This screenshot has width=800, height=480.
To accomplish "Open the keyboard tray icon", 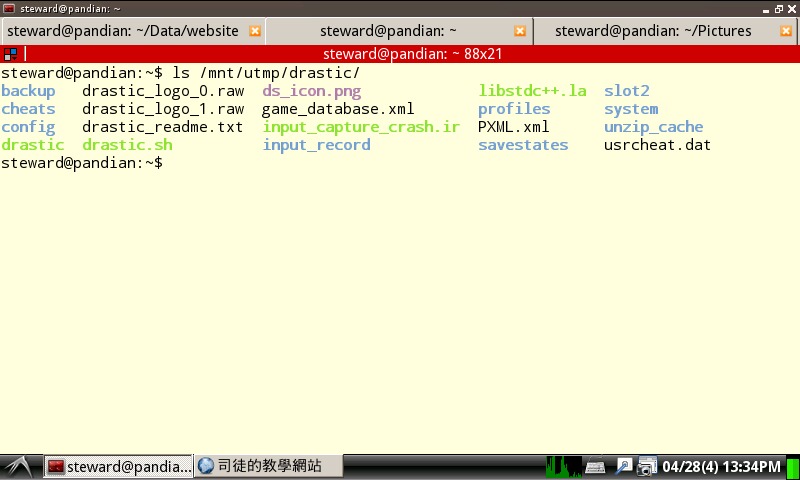I will click(x=595, y=467).
